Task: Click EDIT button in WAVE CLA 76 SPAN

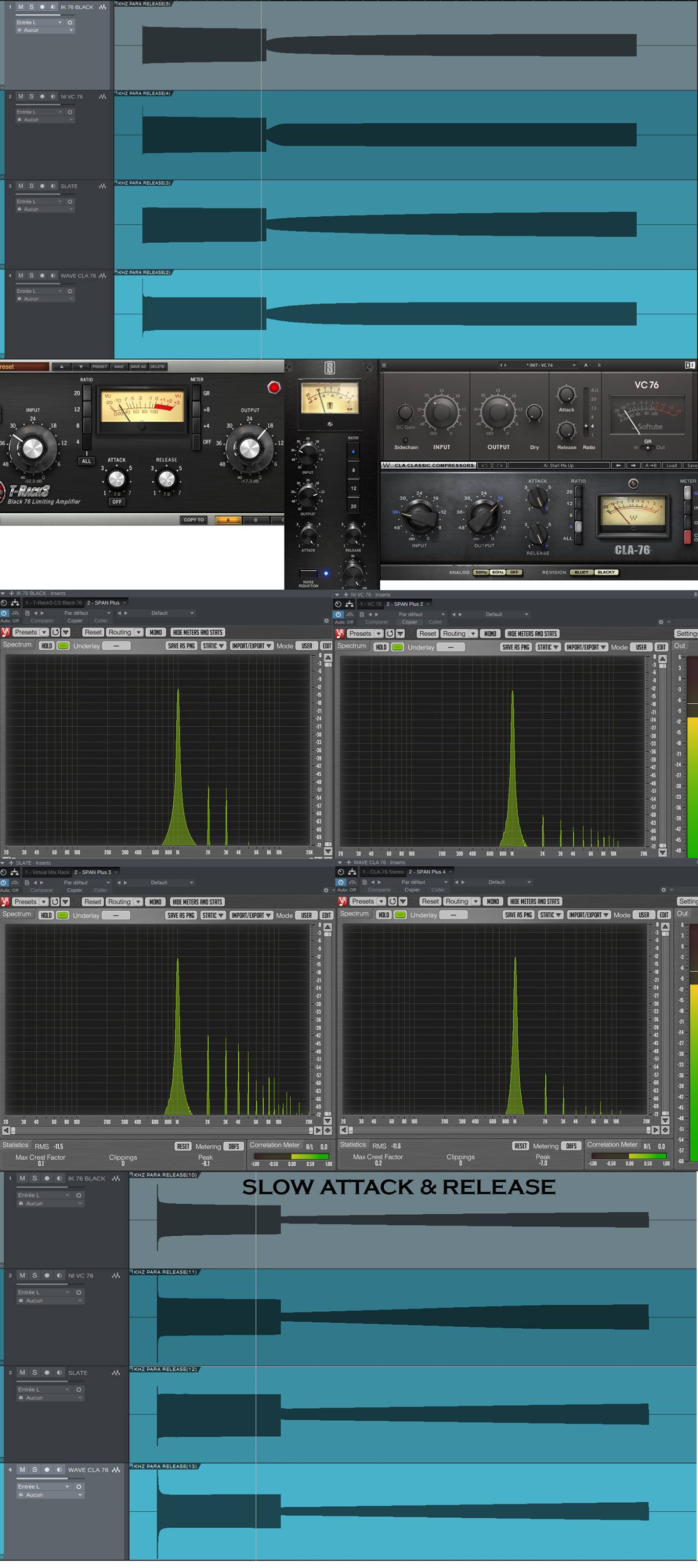Action: coord(664,914)
